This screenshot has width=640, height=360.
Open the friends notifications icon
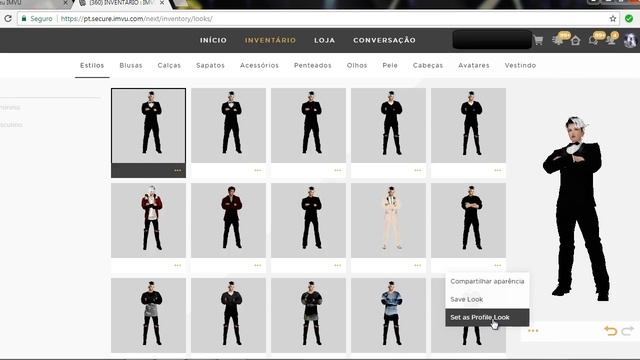pos(611,40)
